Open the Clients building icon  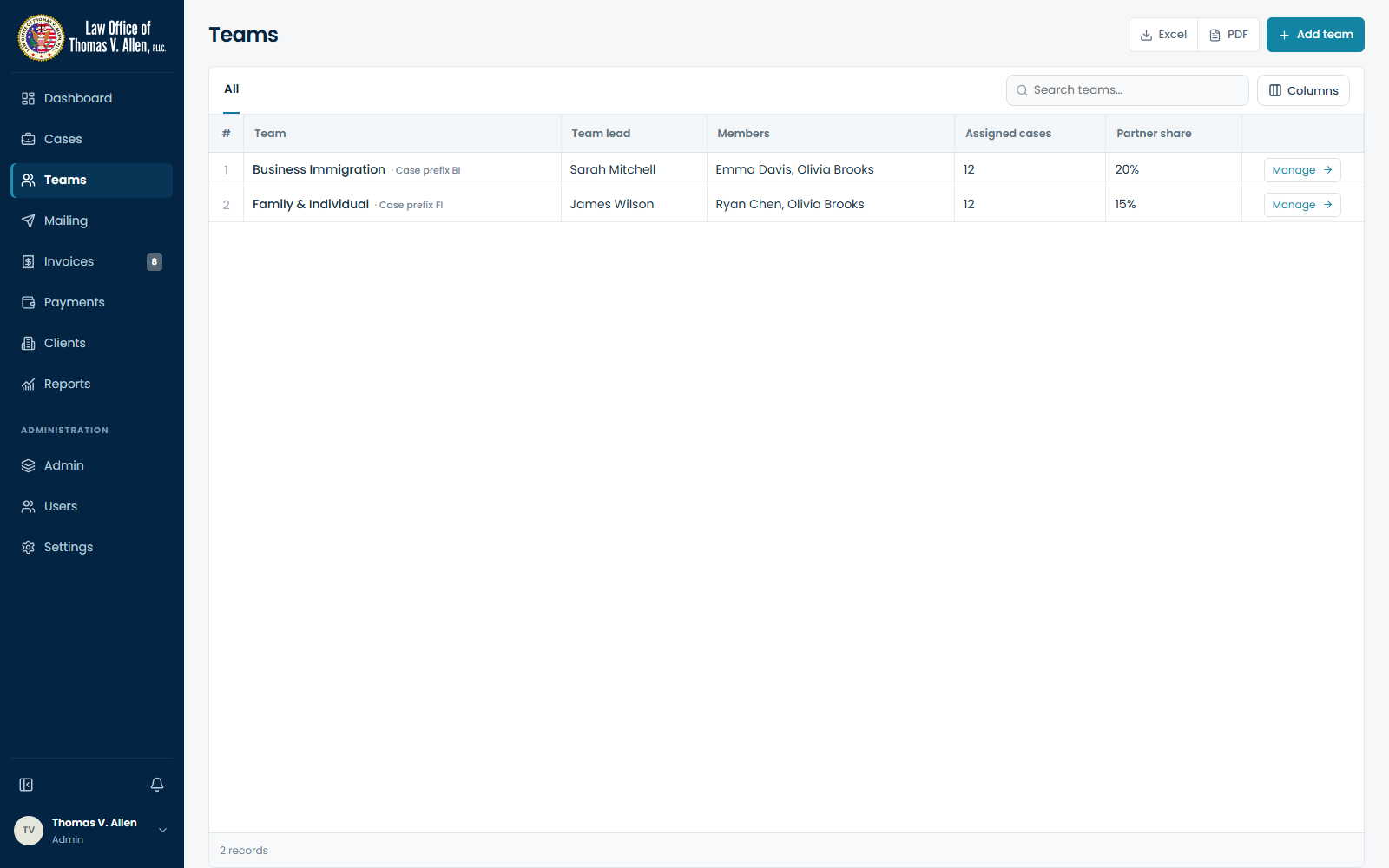pyautogui.click(x=28, y=343)
